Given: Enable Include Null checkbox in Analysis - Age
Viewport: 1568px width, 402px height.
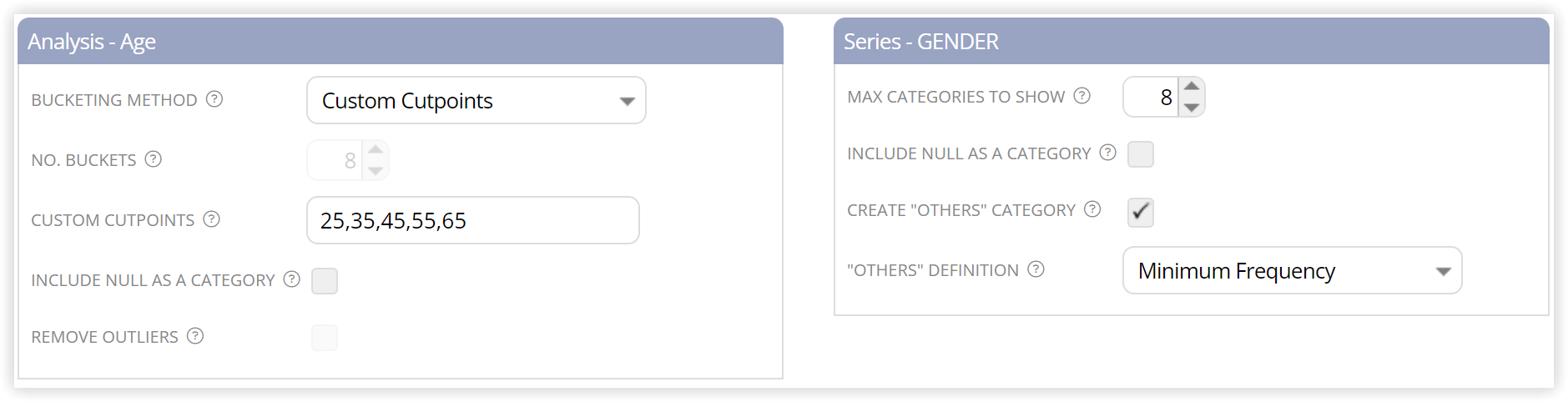Looking at the screenshot, I should 325,281.
